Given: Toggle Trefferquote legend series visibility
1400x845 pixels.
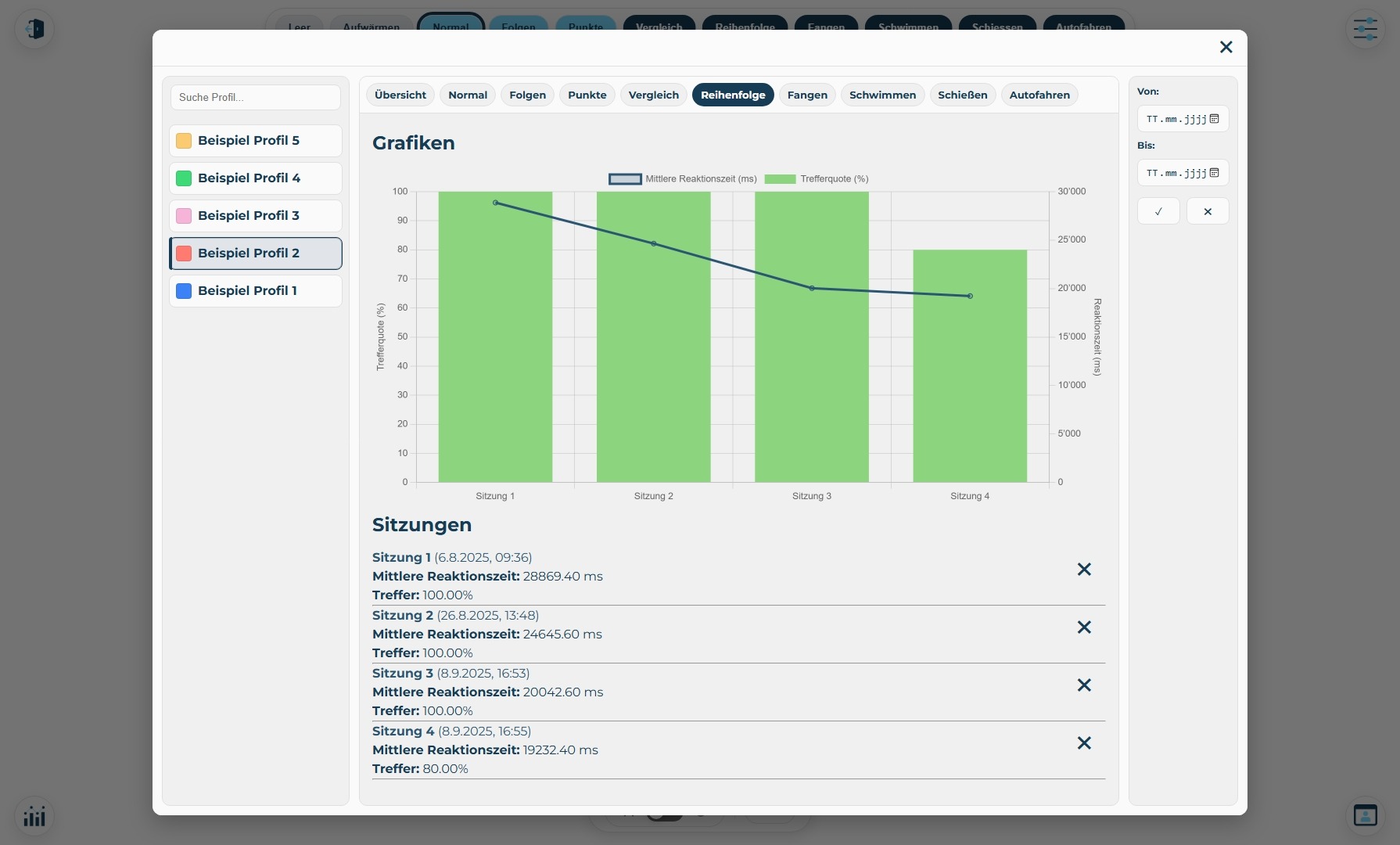Looking at the screenshot, I should [x=817, y=179].
